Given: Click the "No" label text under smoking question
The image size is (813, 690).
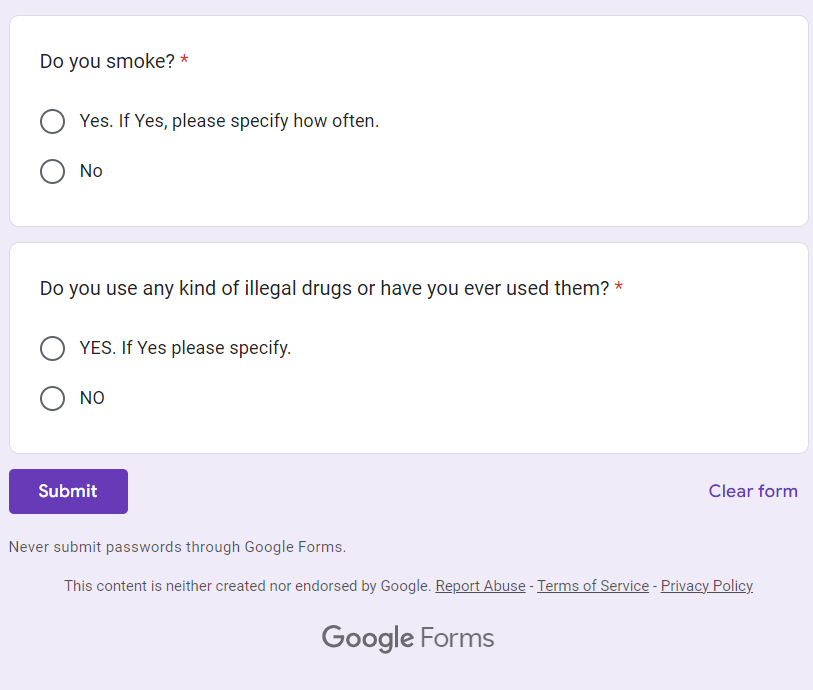Looking at the screenshot, I should tap(91, 172).
